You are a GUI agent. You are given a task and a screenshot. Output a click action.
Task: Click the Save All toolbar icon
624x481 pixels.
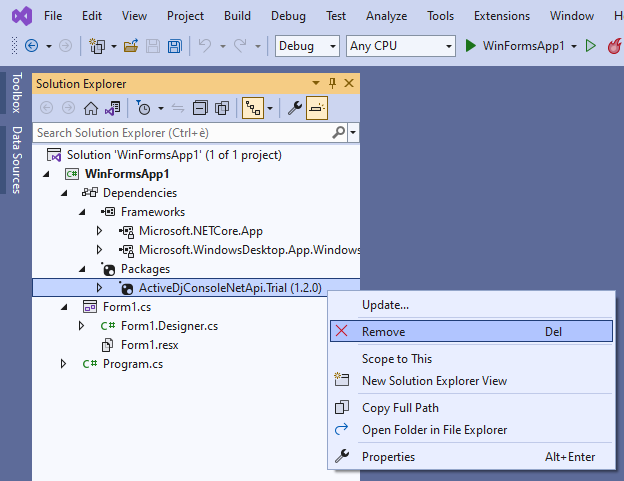point(175,46)
